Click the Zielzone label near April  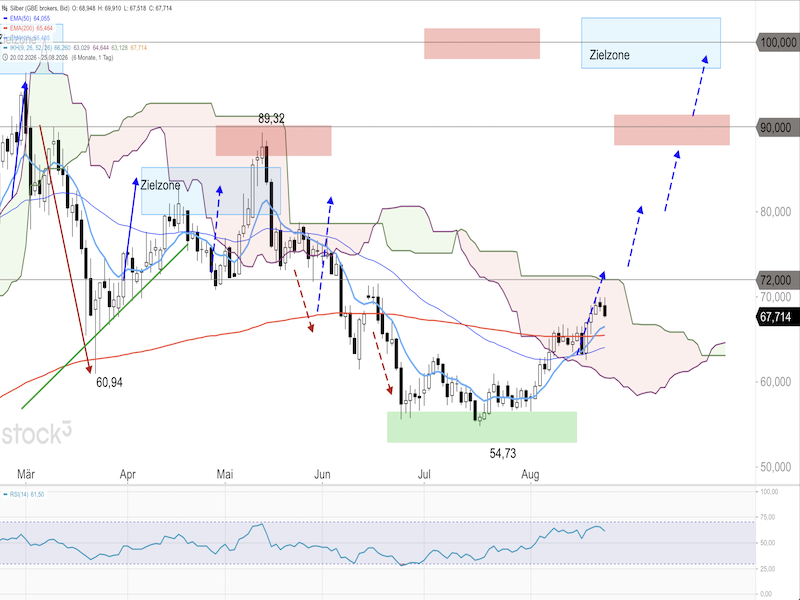[160, 185]
